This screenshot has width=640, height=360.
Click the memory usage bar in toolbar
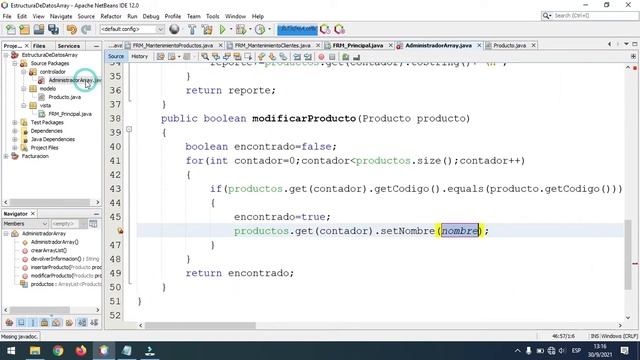click(x=297, y=29)
